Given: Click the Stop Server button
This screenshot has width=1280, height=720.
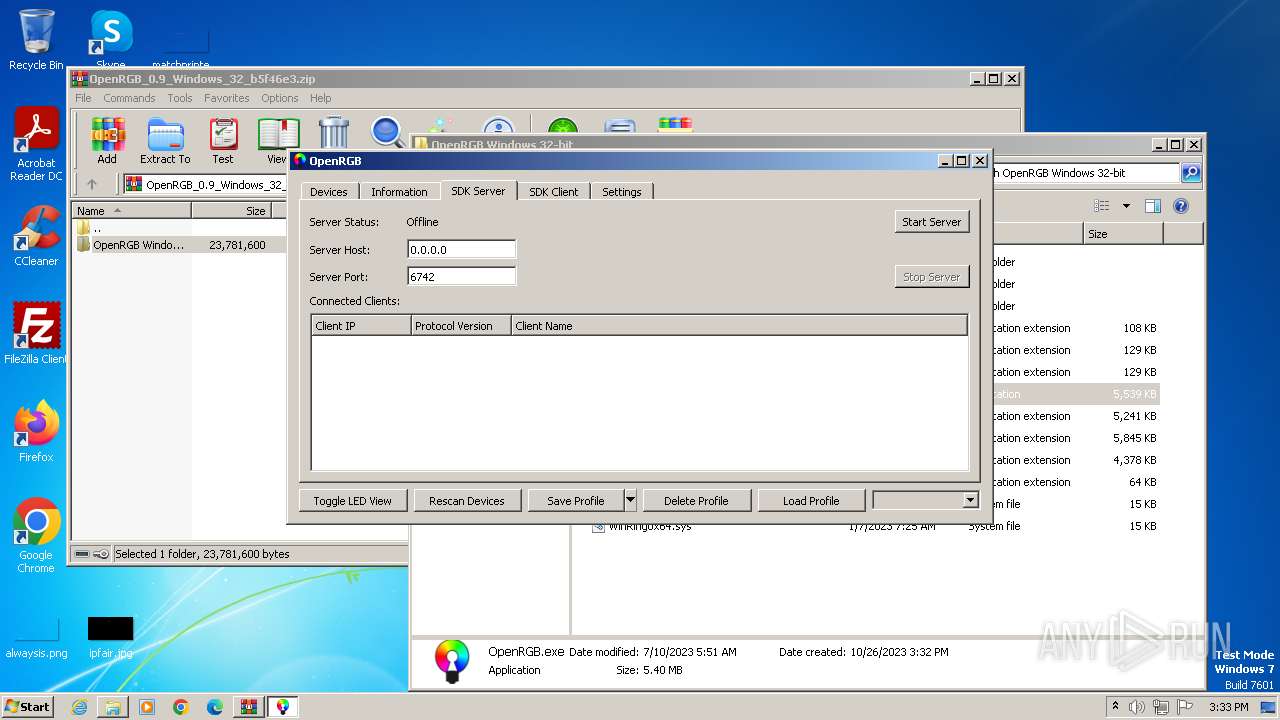Looking at the screenshot, I should tap(931, 277).
